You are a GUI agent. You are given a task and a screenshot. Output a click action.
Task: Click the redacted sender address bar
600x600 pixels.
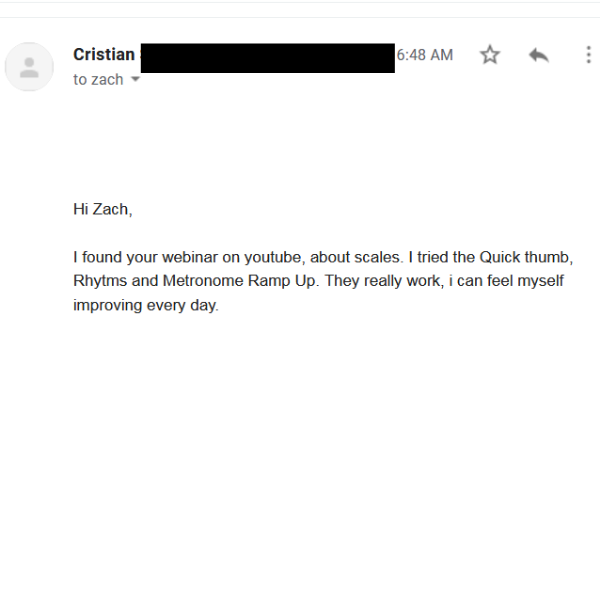coord(268,57)
